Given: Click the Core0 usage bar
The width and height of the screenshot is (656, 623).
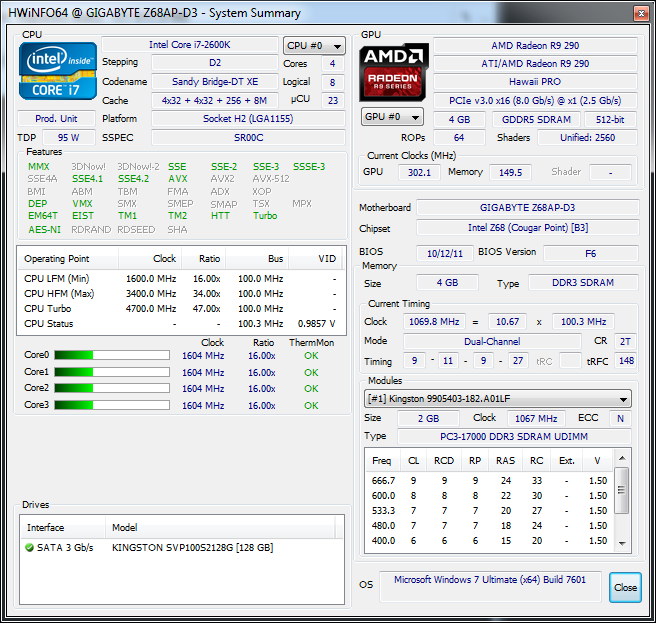Looking at the screenshot, I should 112,355.
